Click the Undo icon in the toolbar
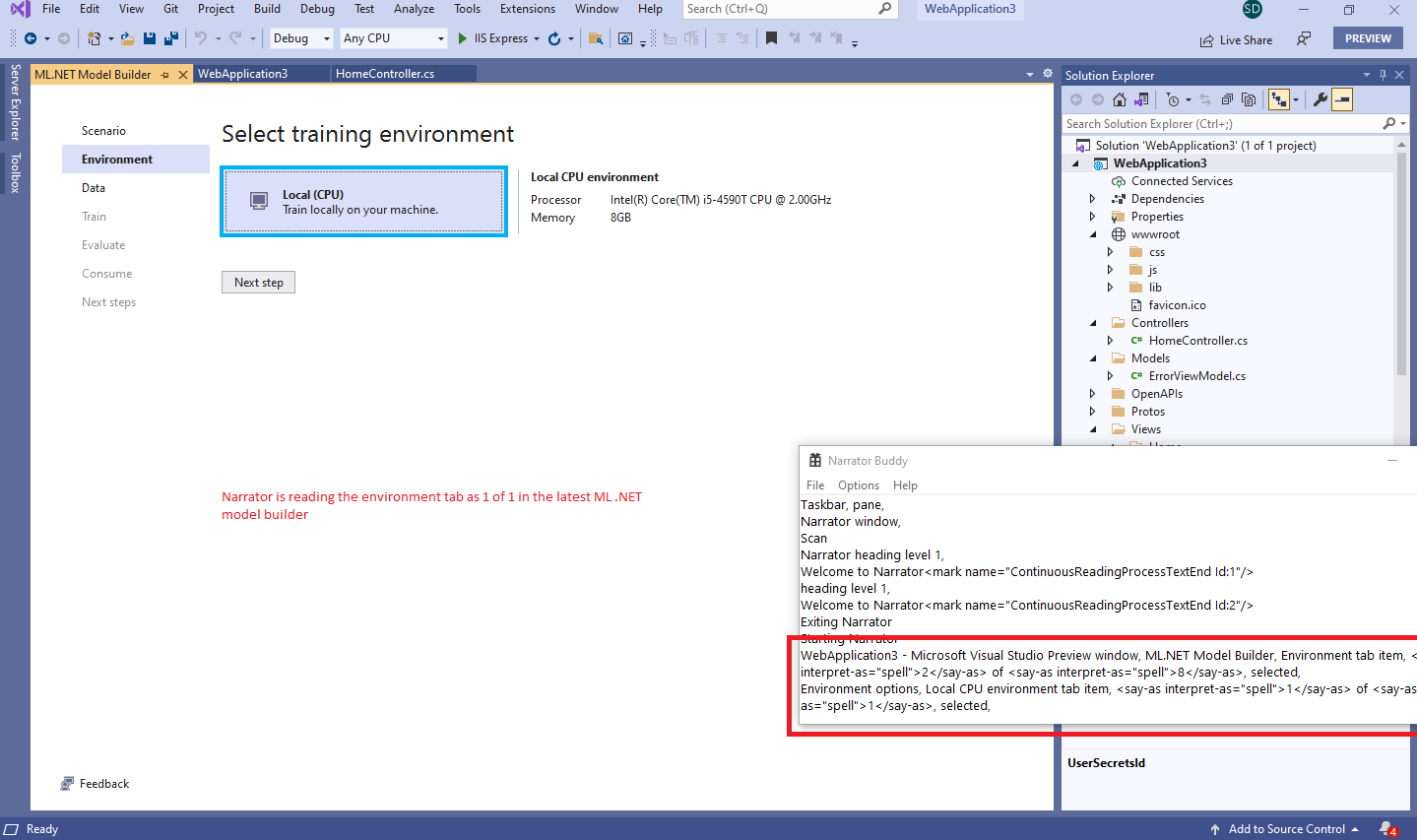1417x840 pixels. [x=203, y=37]
